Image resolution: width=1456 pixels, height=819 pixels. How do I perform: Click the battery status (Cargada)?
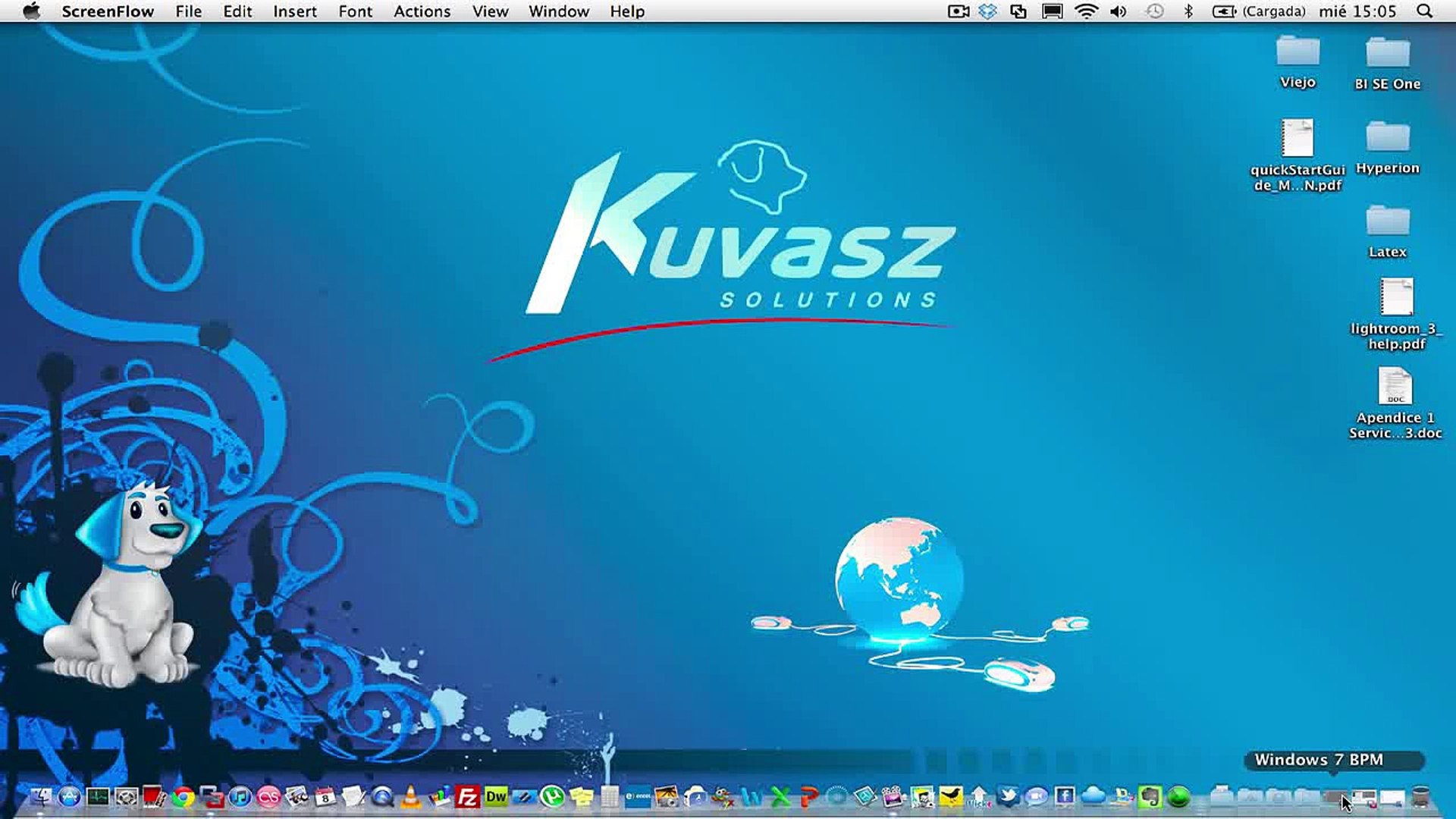click(1259, 11)
